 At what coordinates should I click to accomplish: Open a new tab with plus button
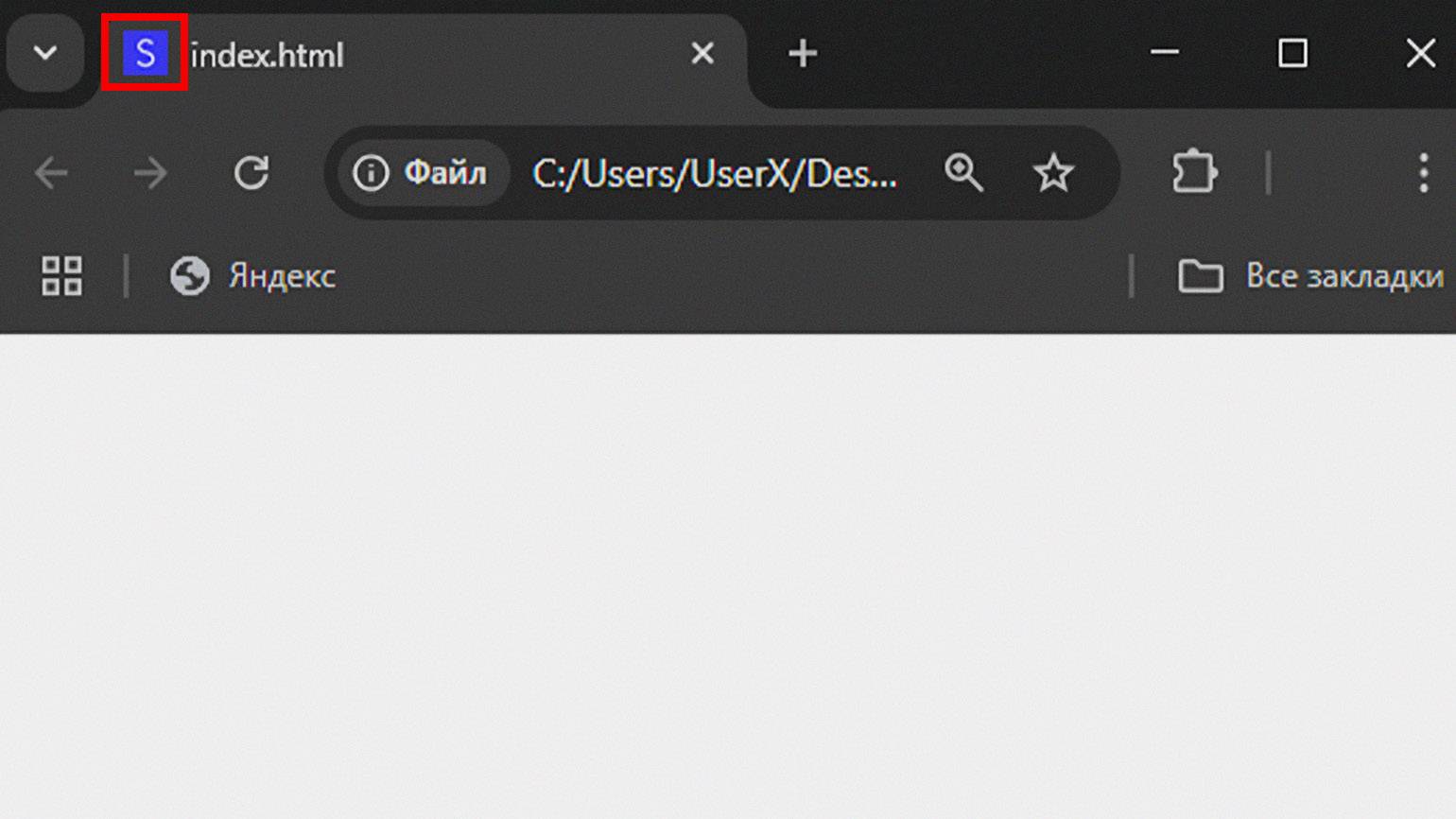803,54
